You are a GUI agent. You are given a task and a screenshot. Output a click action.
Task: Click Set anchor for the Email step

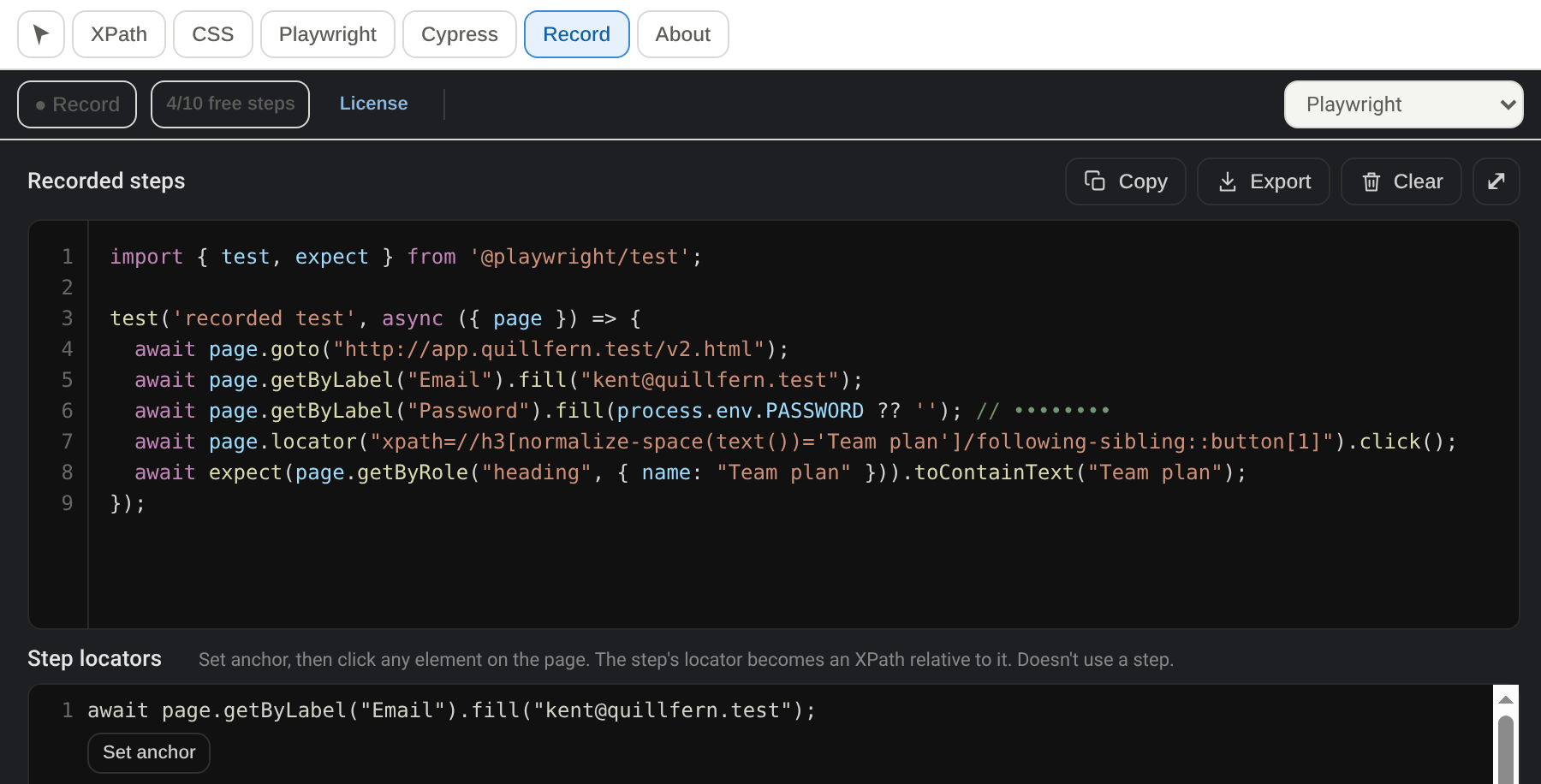click(149, 752)
